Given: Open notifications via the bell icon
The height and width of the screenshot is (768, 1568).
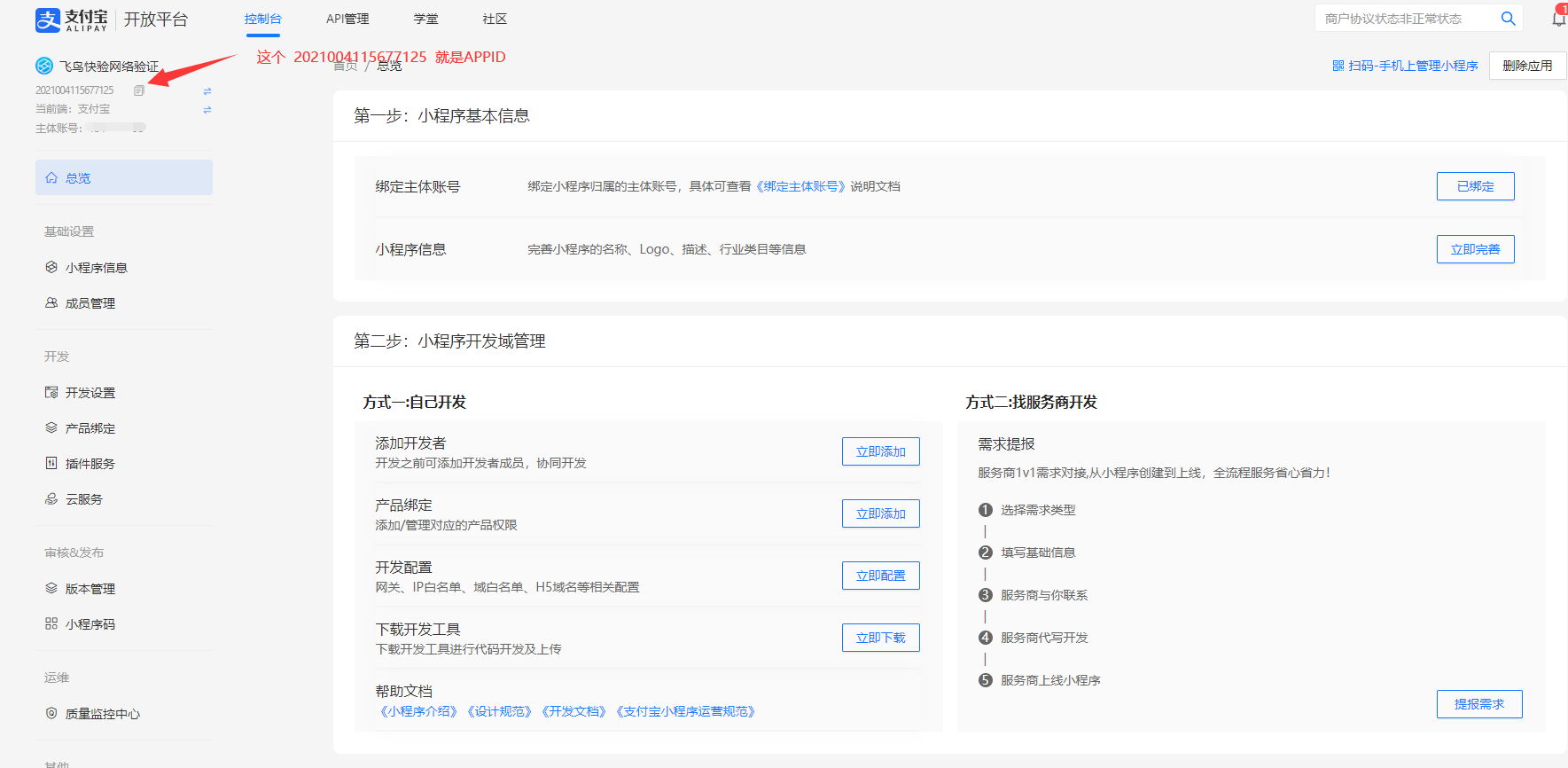Looking at the screenshot, I should coord(1559,18).
